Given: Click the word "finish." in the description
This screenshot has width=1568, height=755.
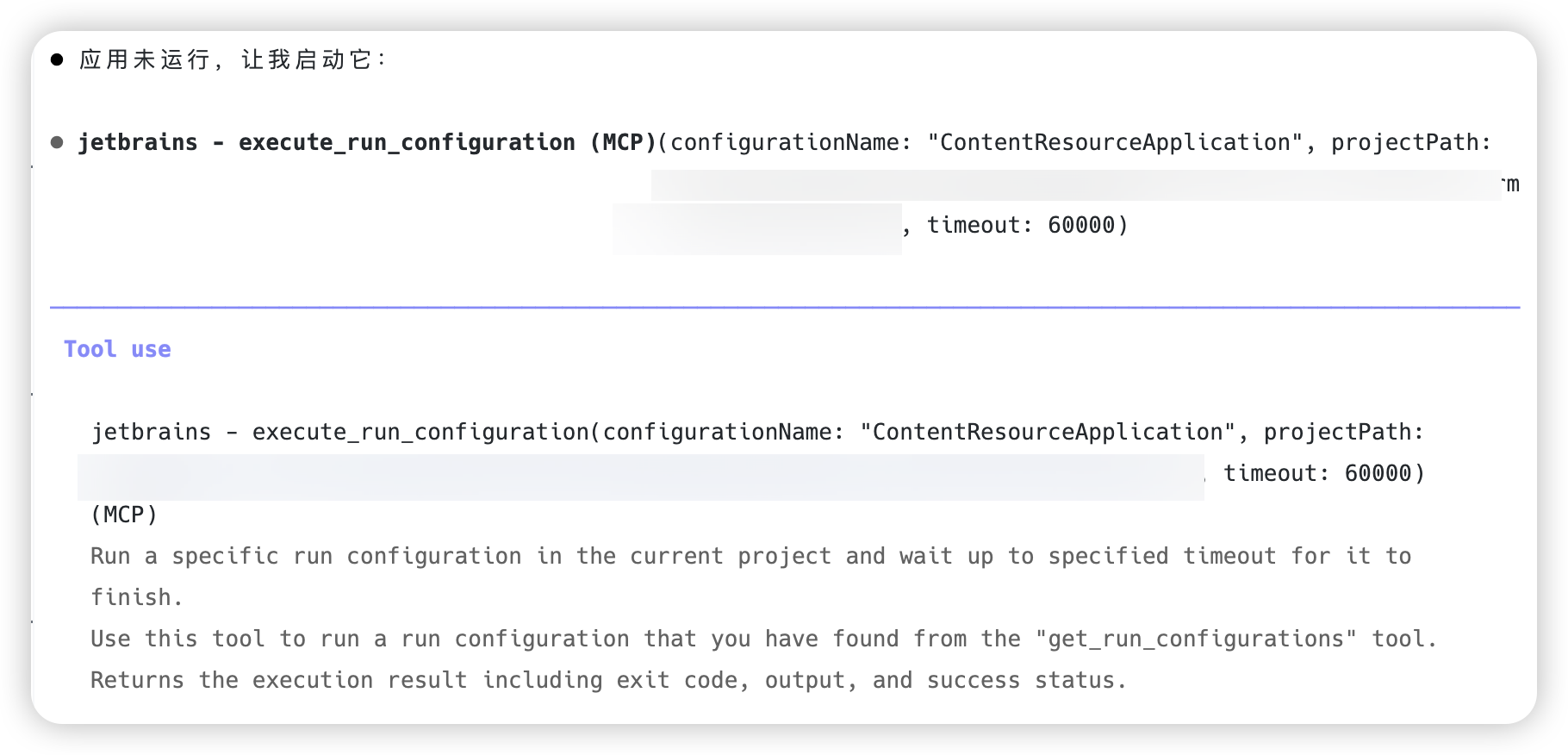Looking at the screenshot, I should click(x=131, y=597).
